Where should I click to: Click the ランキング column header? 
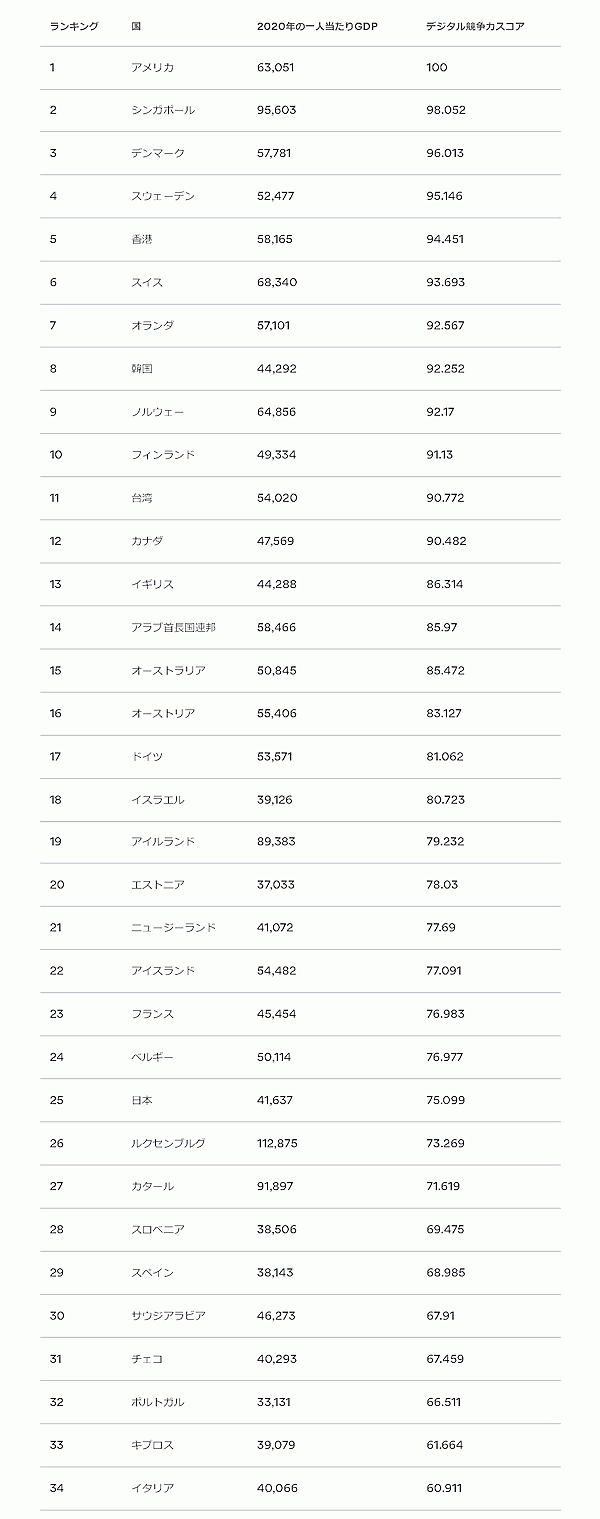(x=74, y=26)
